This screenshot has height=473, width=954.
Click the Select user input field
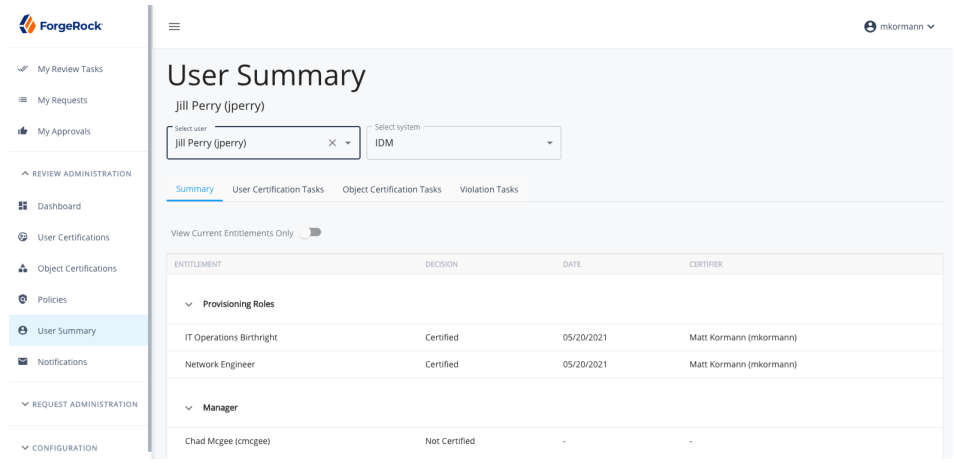pyautogui.click(x=248, y=143)
